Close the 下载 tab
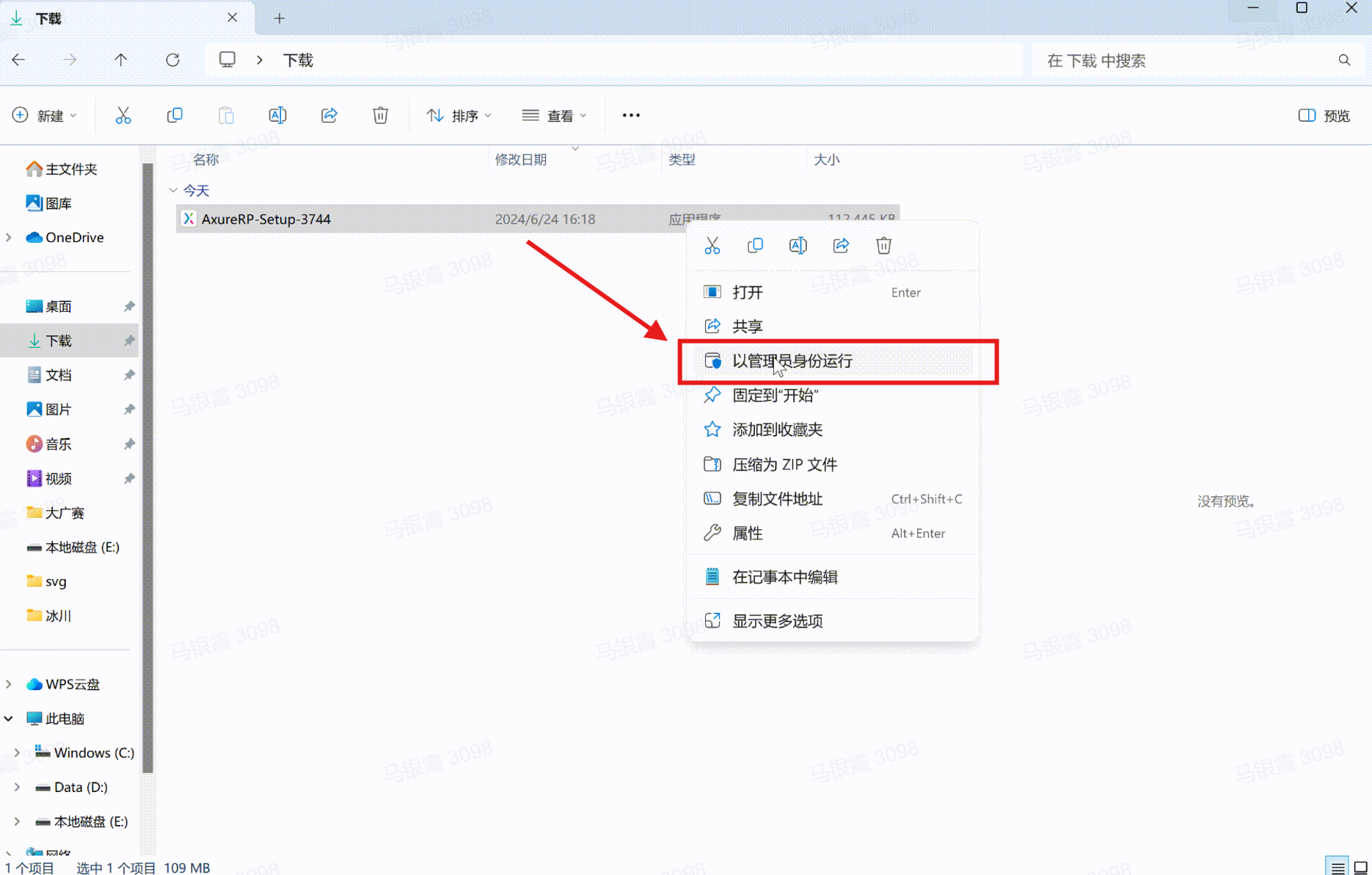This screenshot has width=1372, height=875. [233, 18]
